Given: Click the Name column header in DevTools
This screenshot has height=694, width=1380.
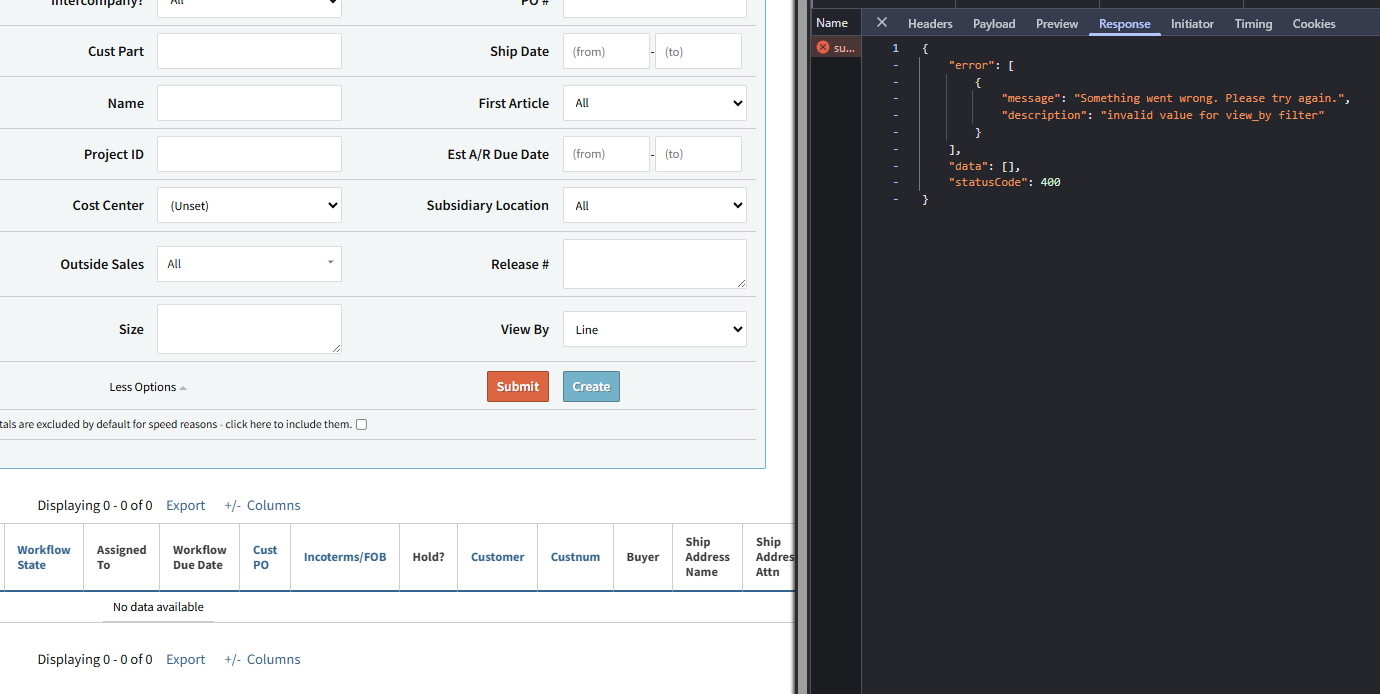Looking at the screenshot, I should [x=832, y=23].
